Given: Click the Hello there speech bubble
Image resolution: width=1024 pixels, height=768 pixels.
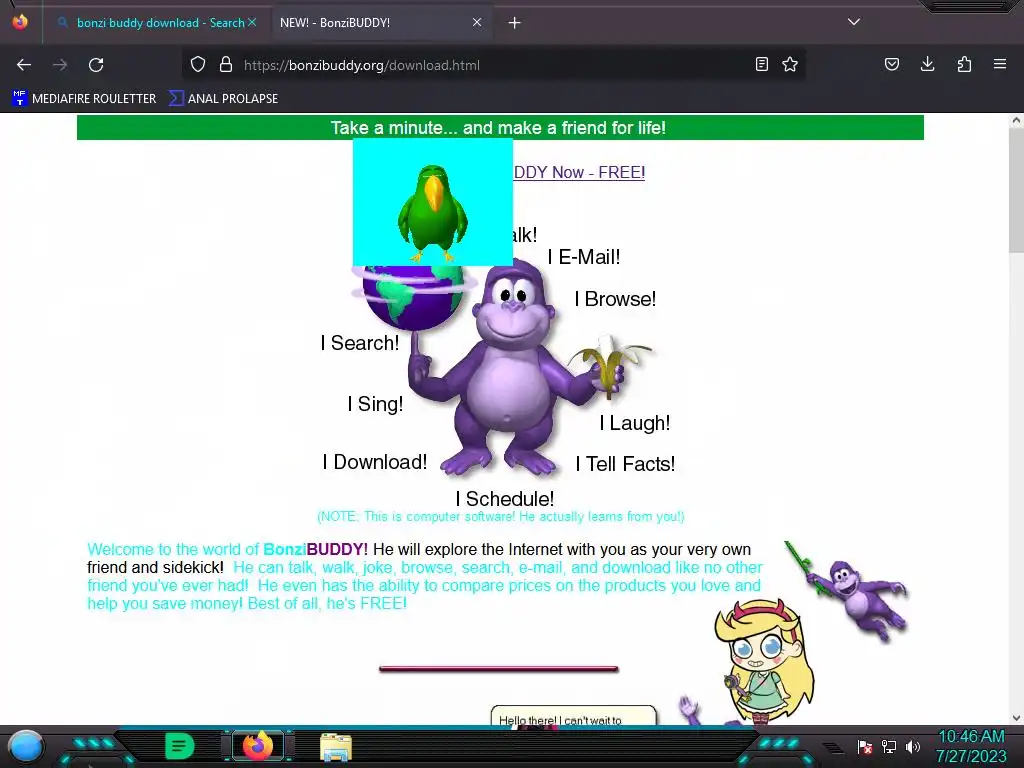Looking at the screenshot, I should point(573,715).
